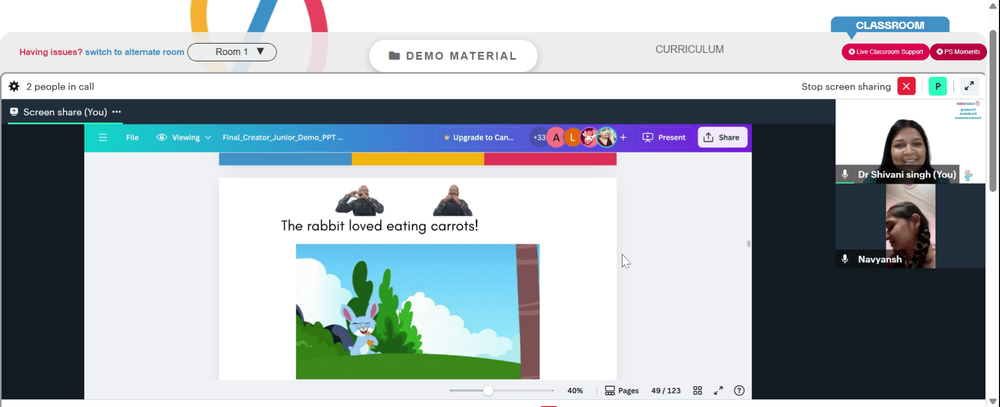Screen dimensions: 1000x407
Task: Click PS Moments button
Action: tap(958, 52)
